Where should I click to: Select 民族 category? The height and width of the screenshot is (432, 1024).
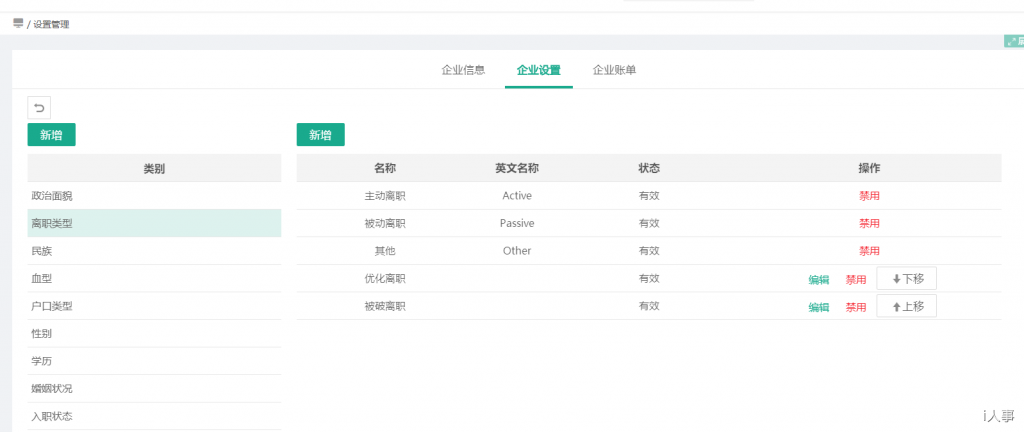tap(154, 251)
